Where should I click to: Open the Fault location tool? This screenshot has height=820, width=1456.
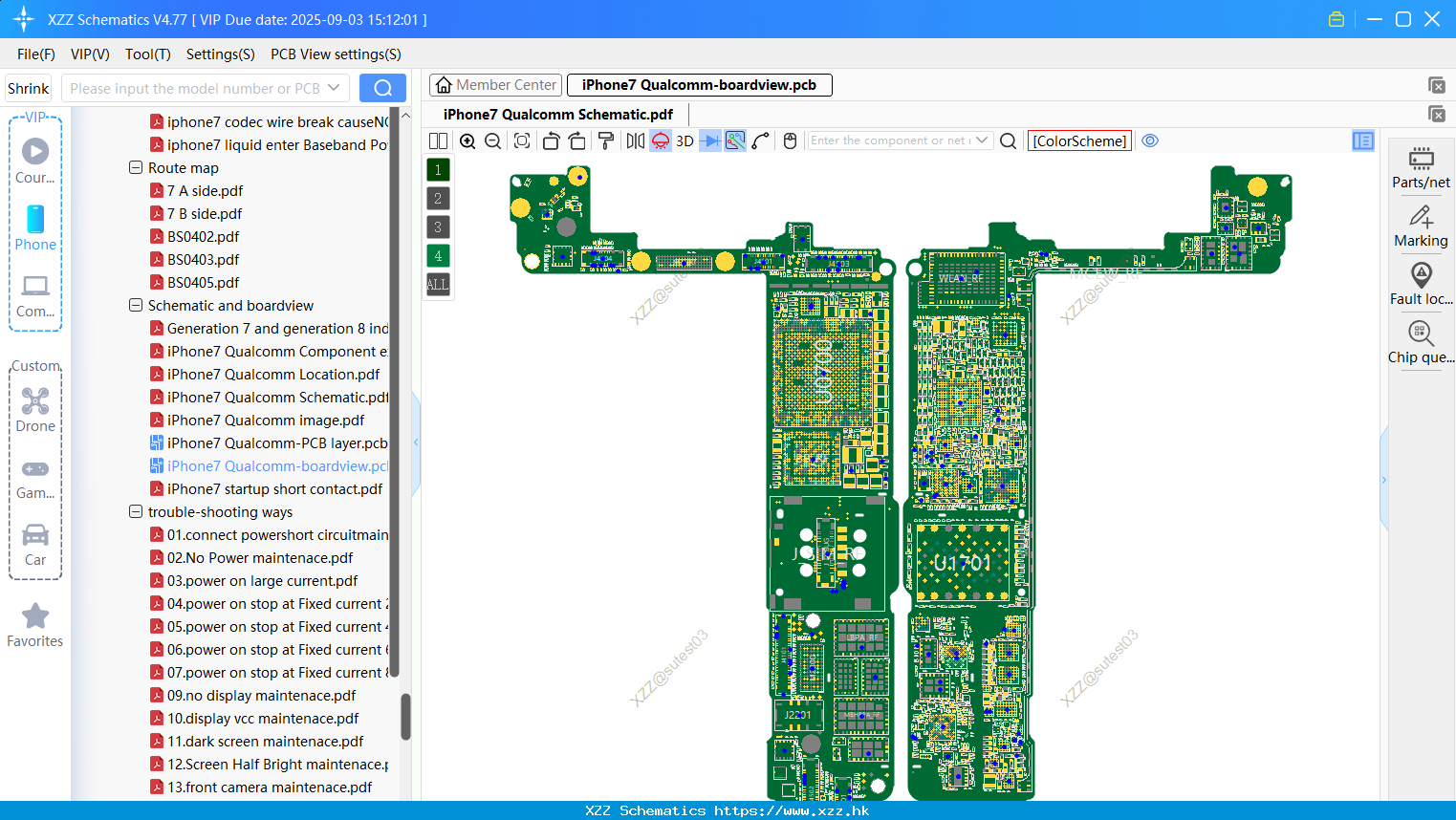1421,284
